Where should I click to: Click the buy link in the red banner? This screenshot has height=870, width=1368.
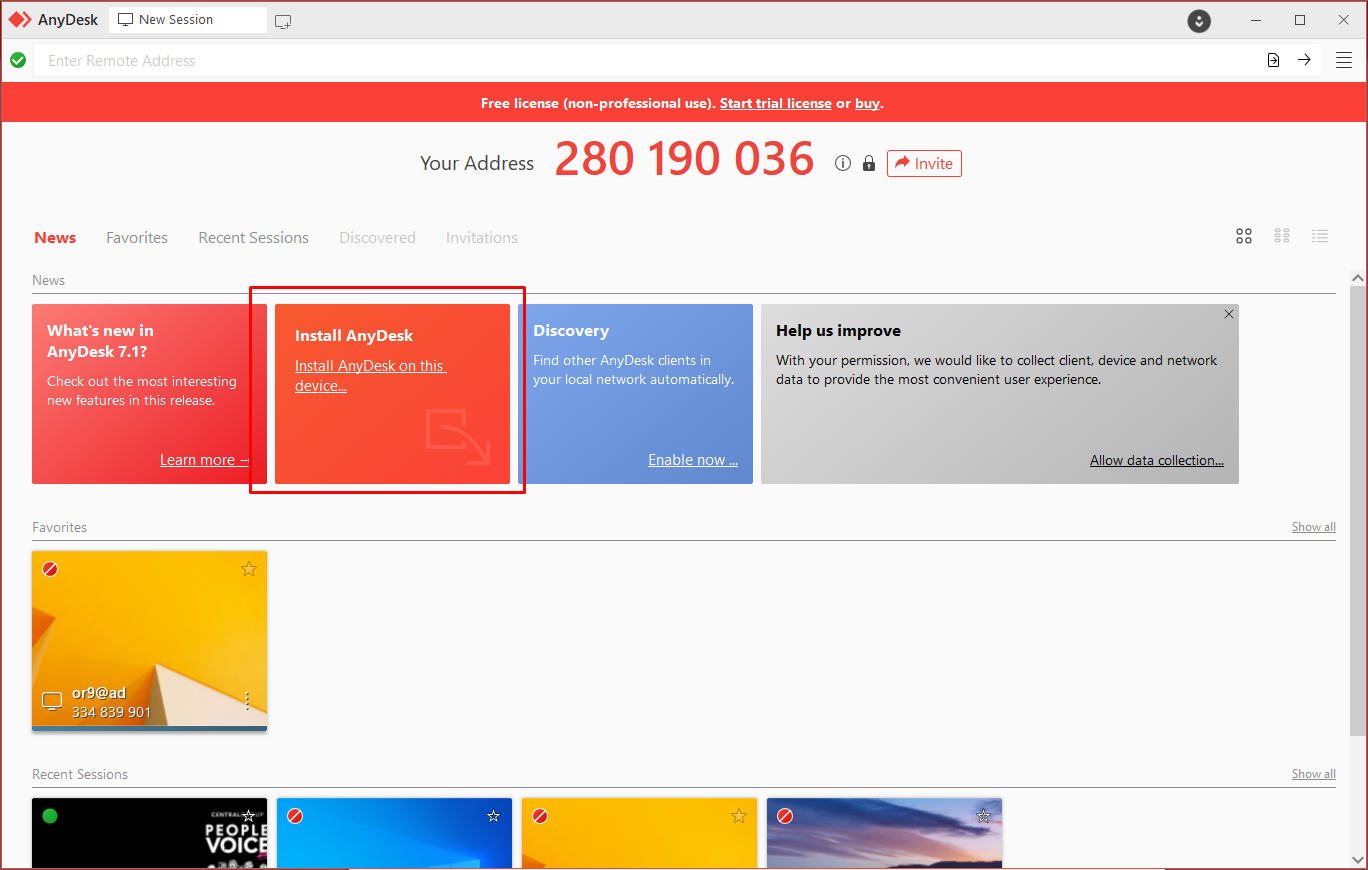click(867, 103)
